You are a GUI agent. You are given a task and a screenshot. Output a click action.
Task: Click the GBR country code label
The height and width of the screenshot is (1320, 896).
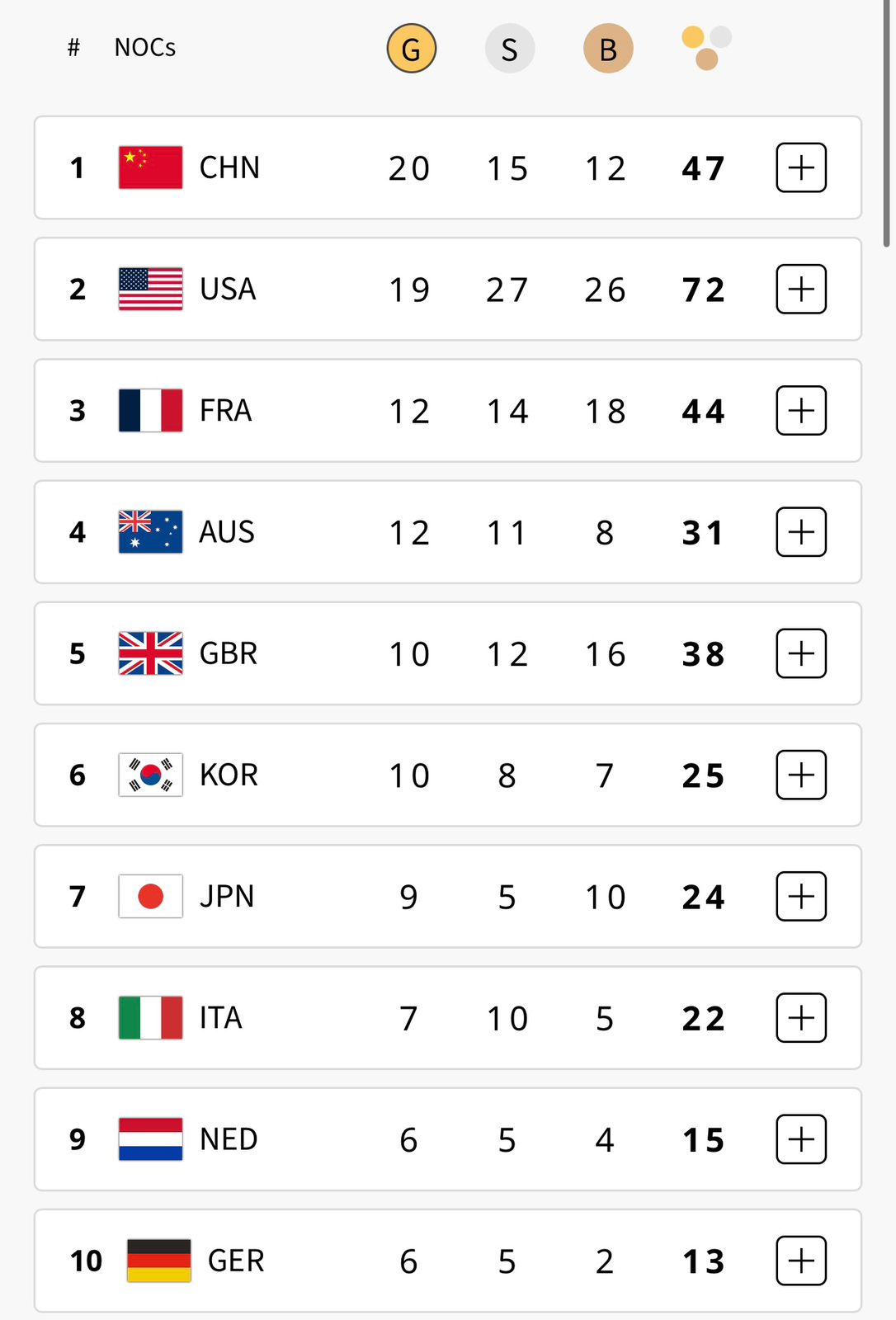(x=229, y=653)
